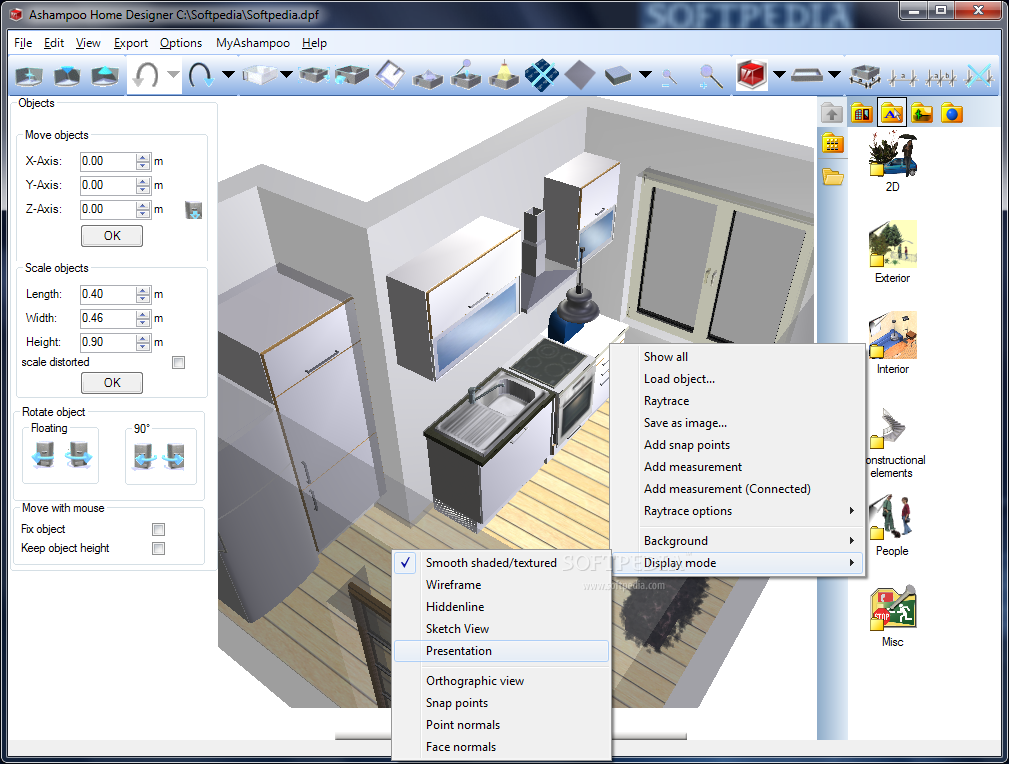1009x764 pixels.
Task: Click inside the X-Axis value field
Action: [108, 162]
